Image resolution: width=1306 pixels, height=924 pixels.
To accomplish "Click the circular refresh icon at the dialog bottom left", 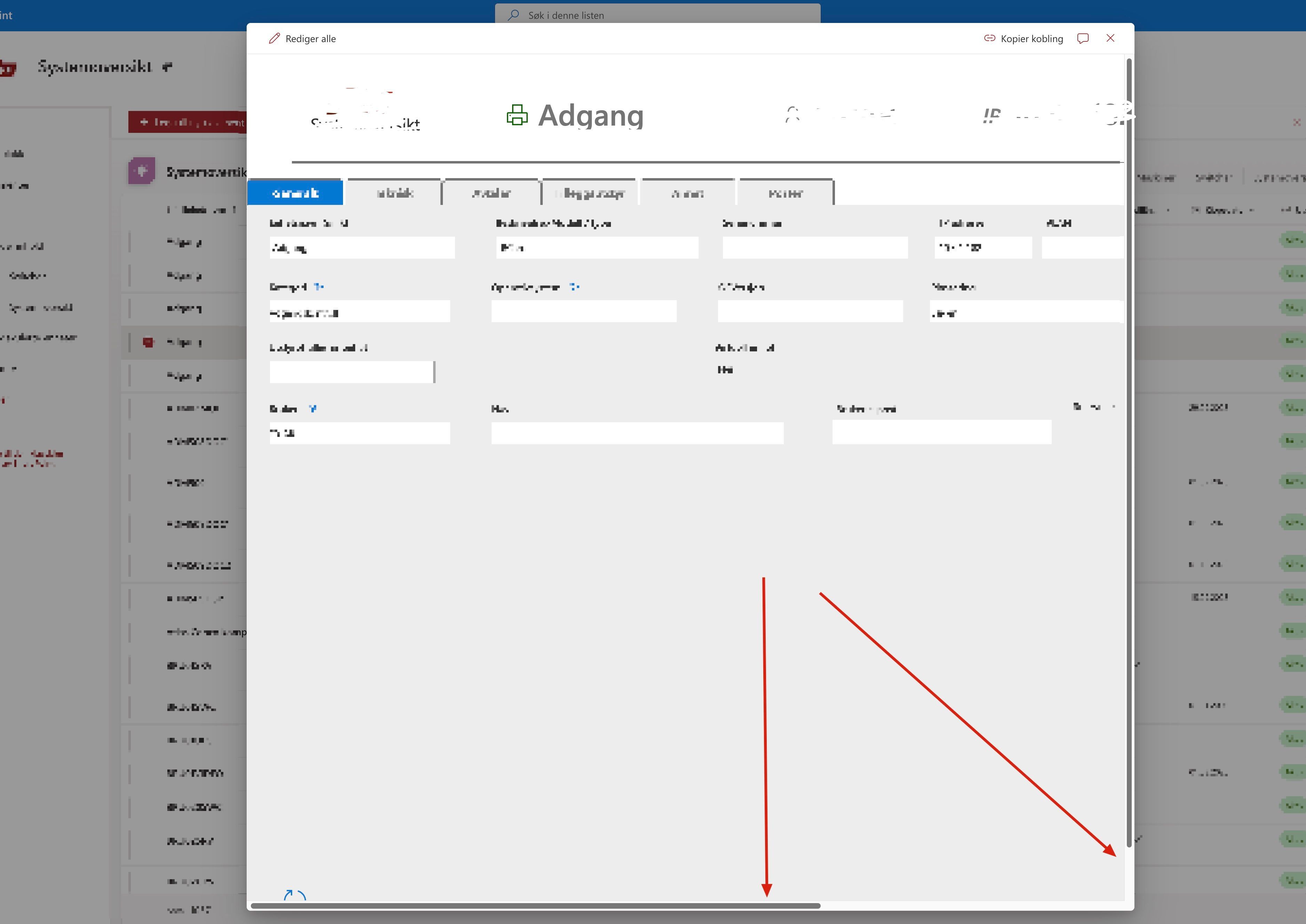I will [x=295, y=894].
